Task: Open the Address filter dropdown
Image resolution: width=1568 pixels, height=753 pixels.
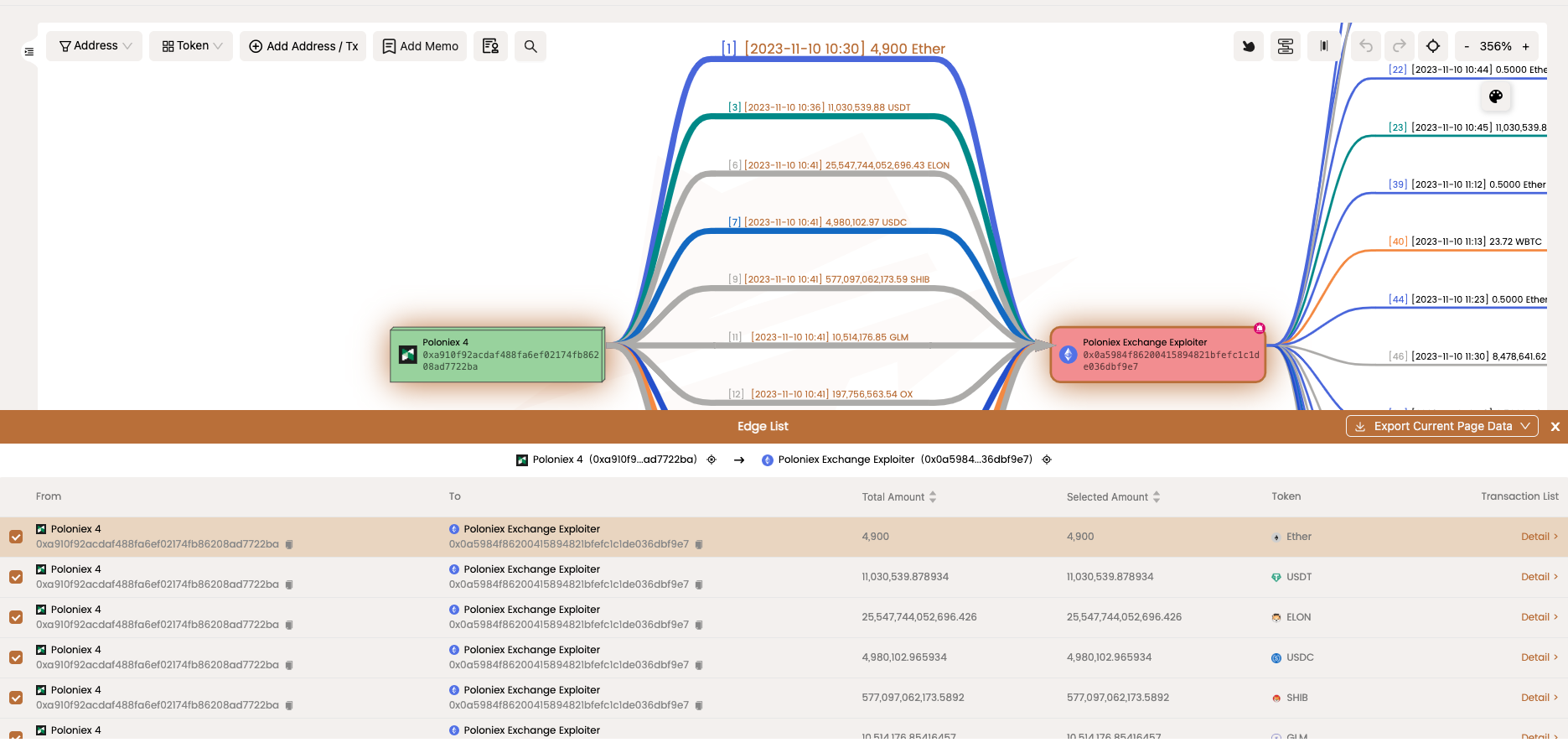Action: 95,46
